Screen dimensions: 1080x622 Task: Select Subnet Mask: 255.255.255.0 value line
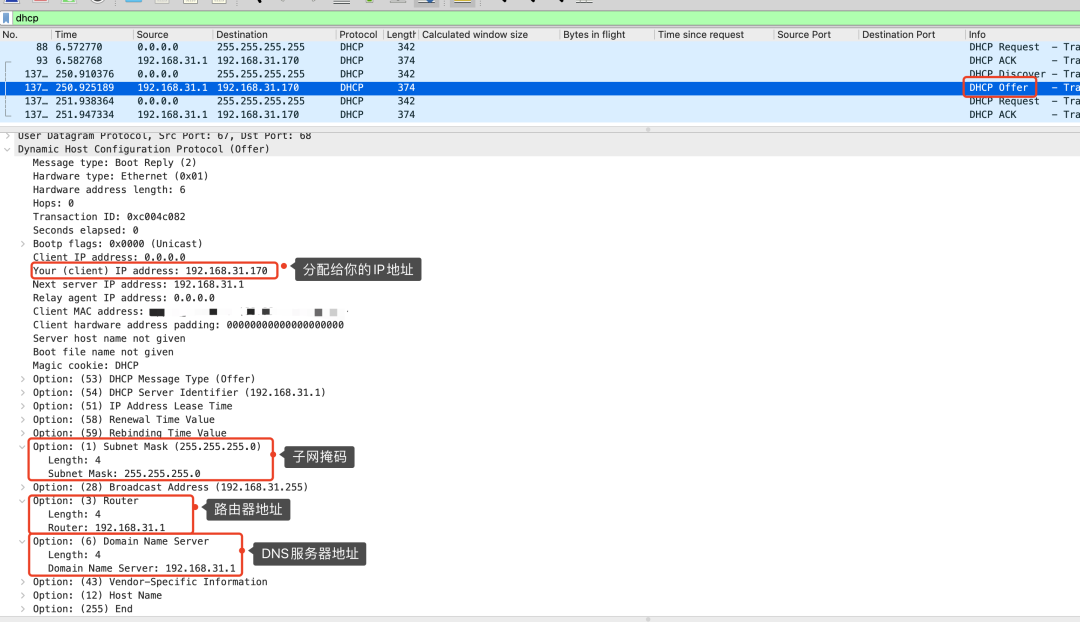(x=124, y=474)
